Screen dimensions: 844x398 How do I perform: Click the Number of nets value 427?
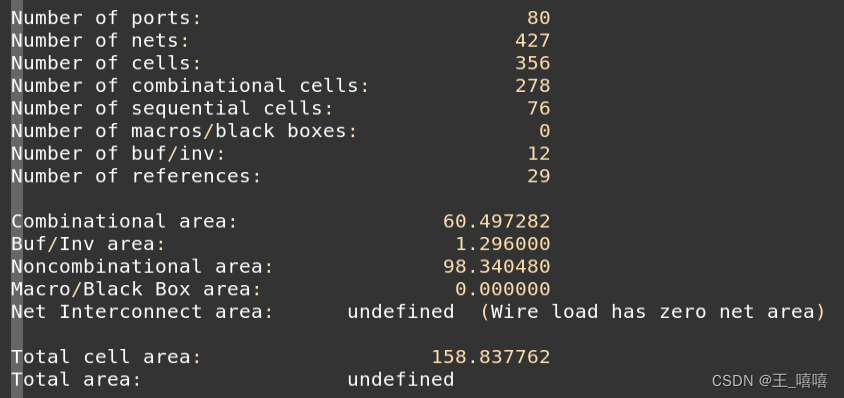click(532, 40)
